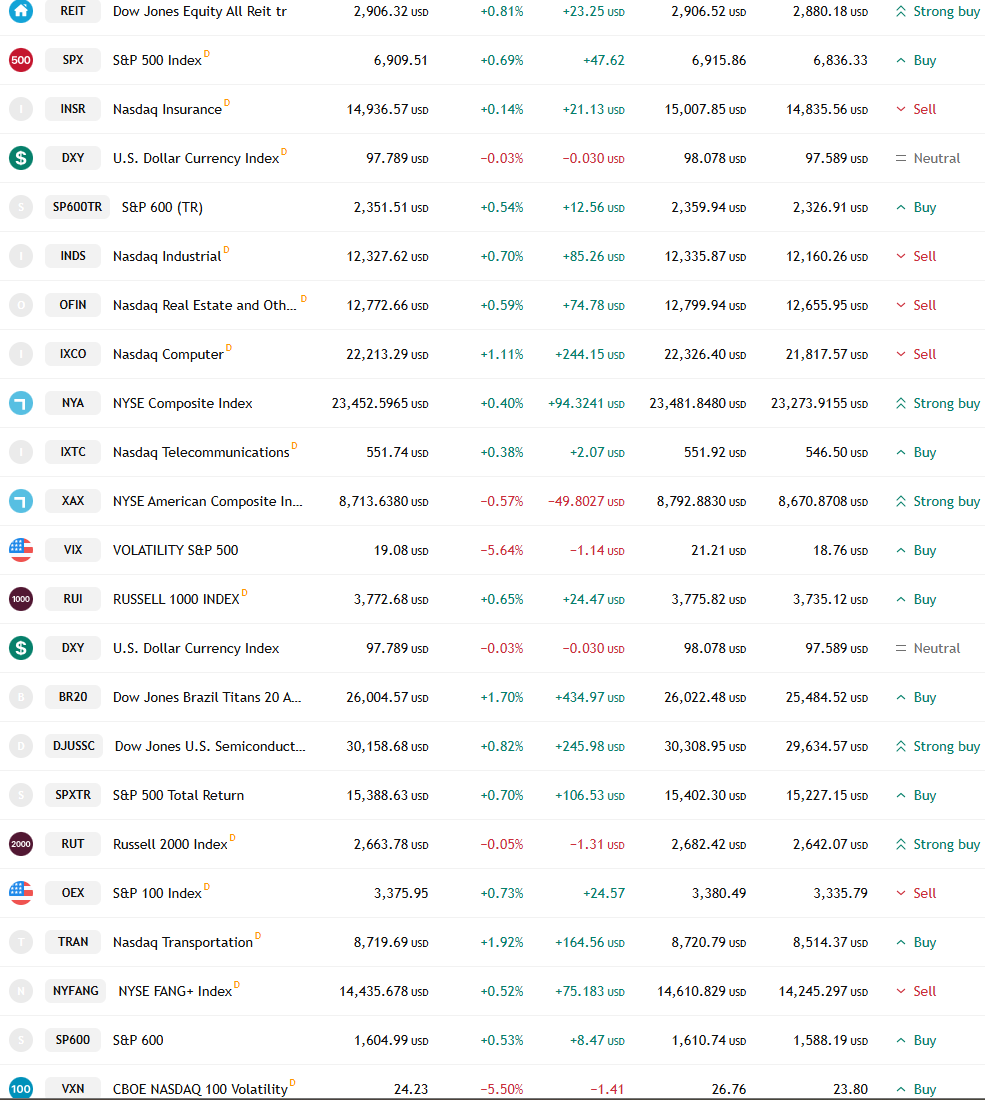Click the gray placeholder icon for SPXTR
Viewport: 985px width, 1100px height.
coord(21,795)
